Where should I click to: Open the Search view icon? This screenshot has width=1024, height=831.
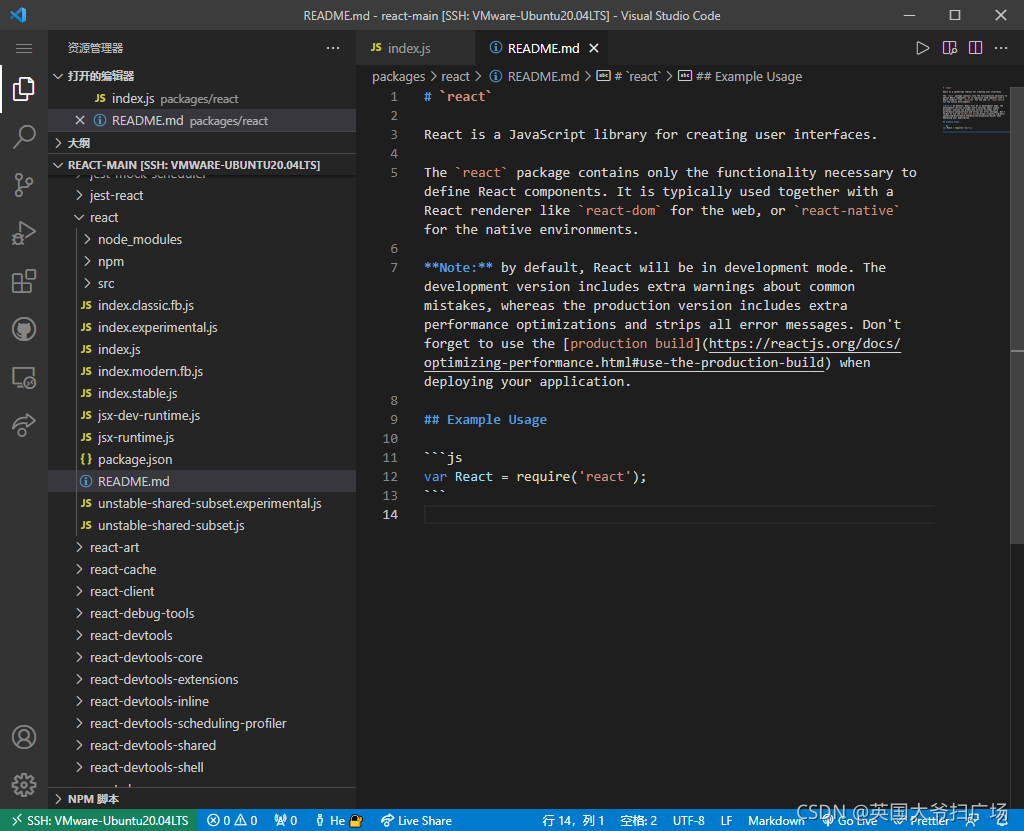[x=24, y=137]
